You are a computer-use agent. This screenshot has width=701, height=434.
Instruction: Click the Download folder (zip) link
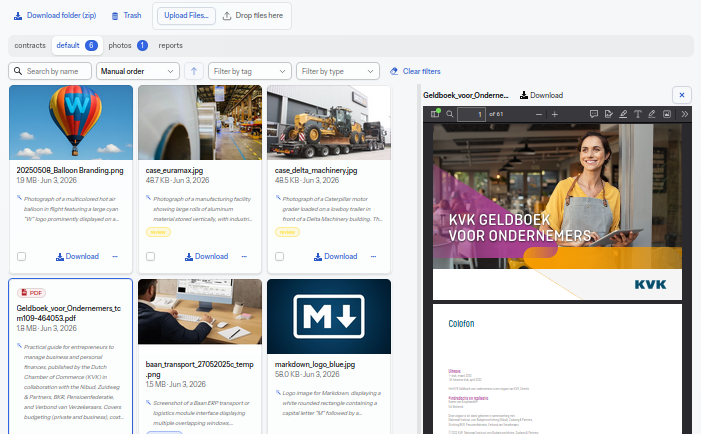click(x=55, y=16)
